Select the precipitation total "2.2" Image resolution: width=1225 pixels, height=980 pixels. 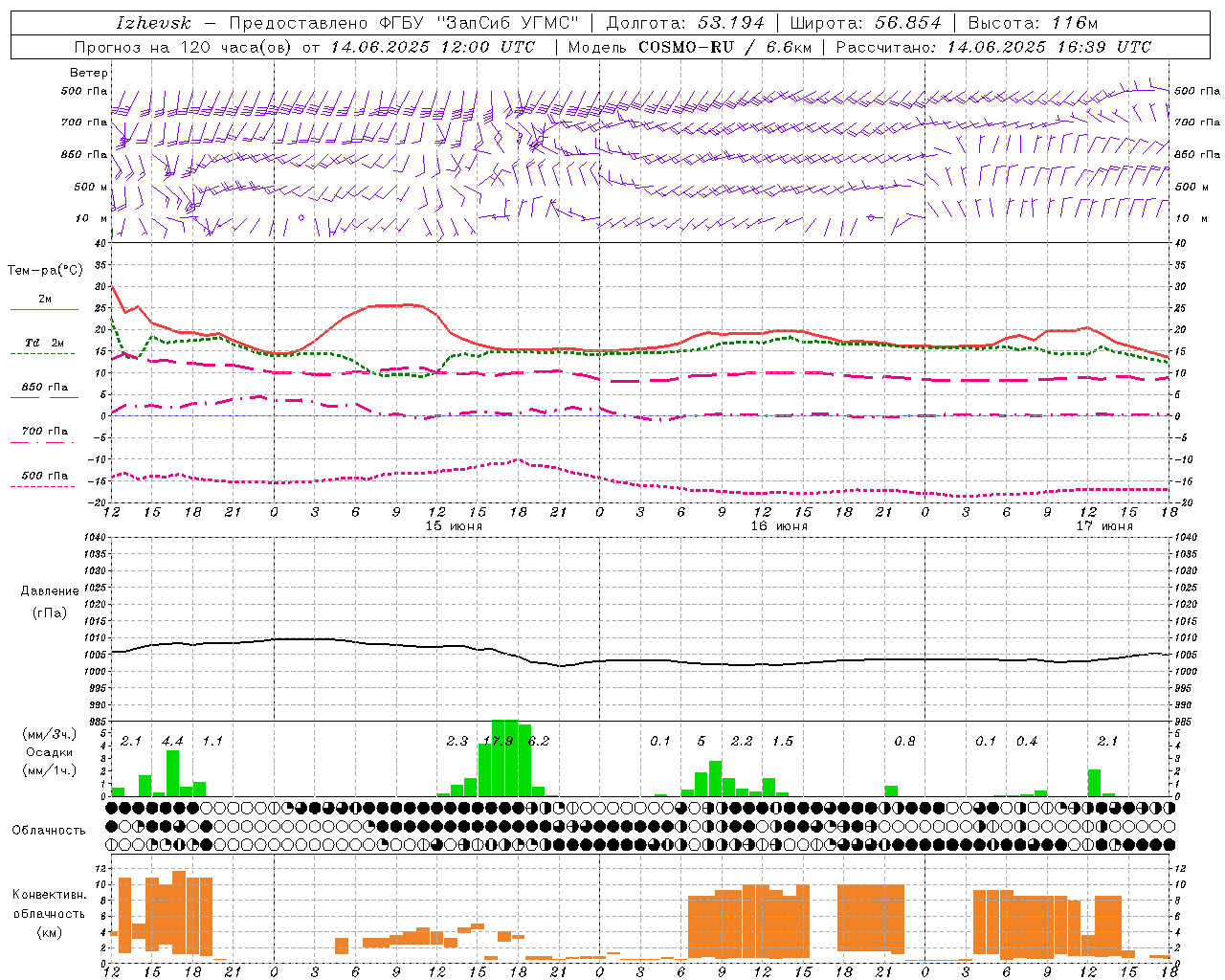pyautogui.click(x=742, y=741)
